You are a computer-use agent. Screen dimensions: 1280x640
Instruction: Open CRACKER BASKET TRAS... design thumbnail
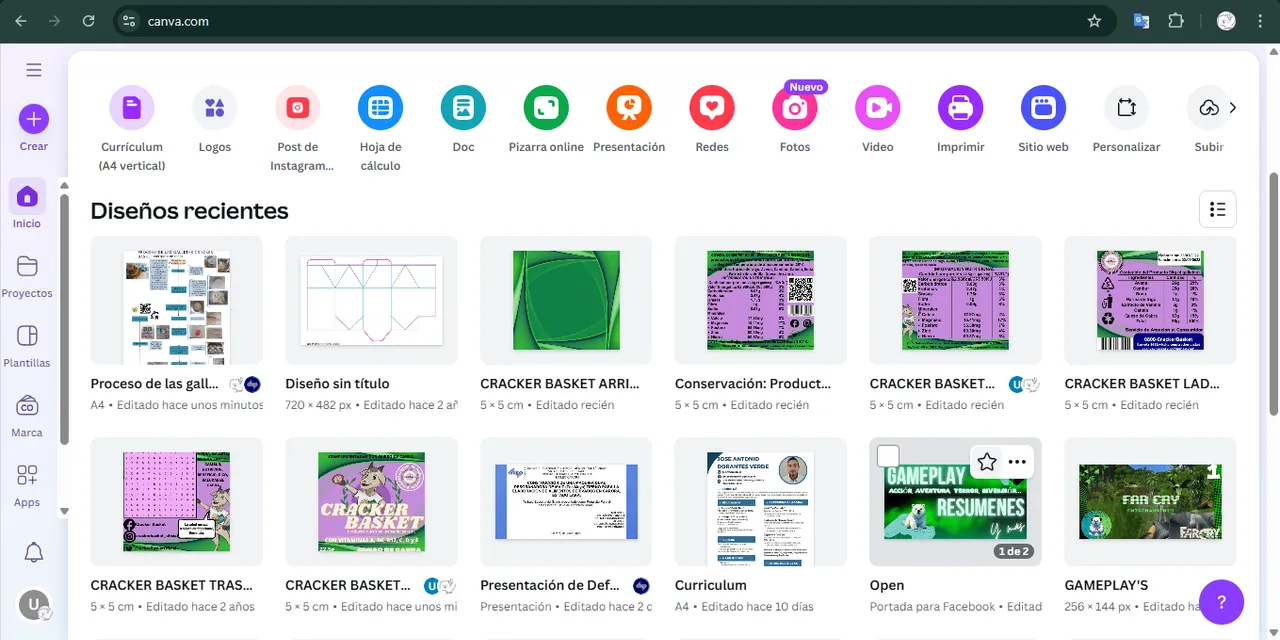(x=177, y=502)
